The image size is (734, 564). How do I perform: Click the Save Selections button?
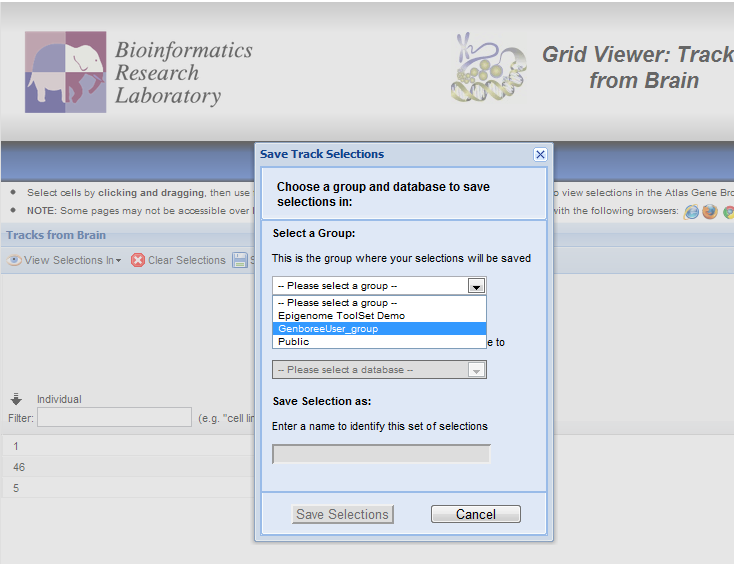point(343,514)
